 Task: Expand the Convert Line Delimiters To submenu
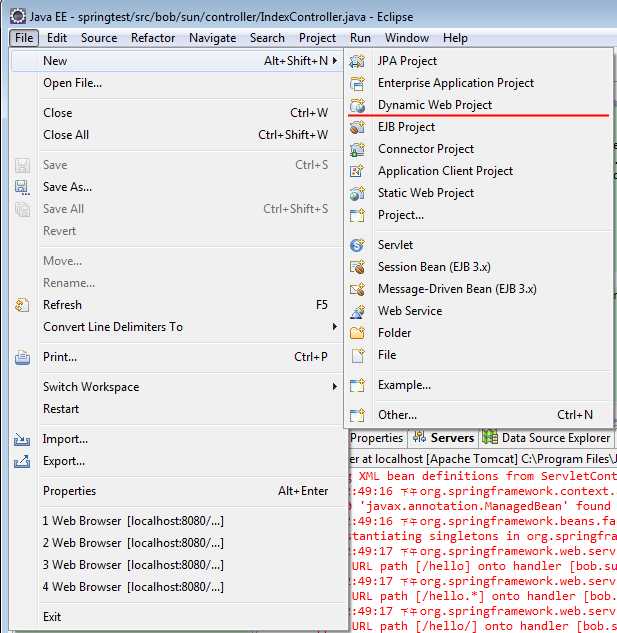(335, 327)
